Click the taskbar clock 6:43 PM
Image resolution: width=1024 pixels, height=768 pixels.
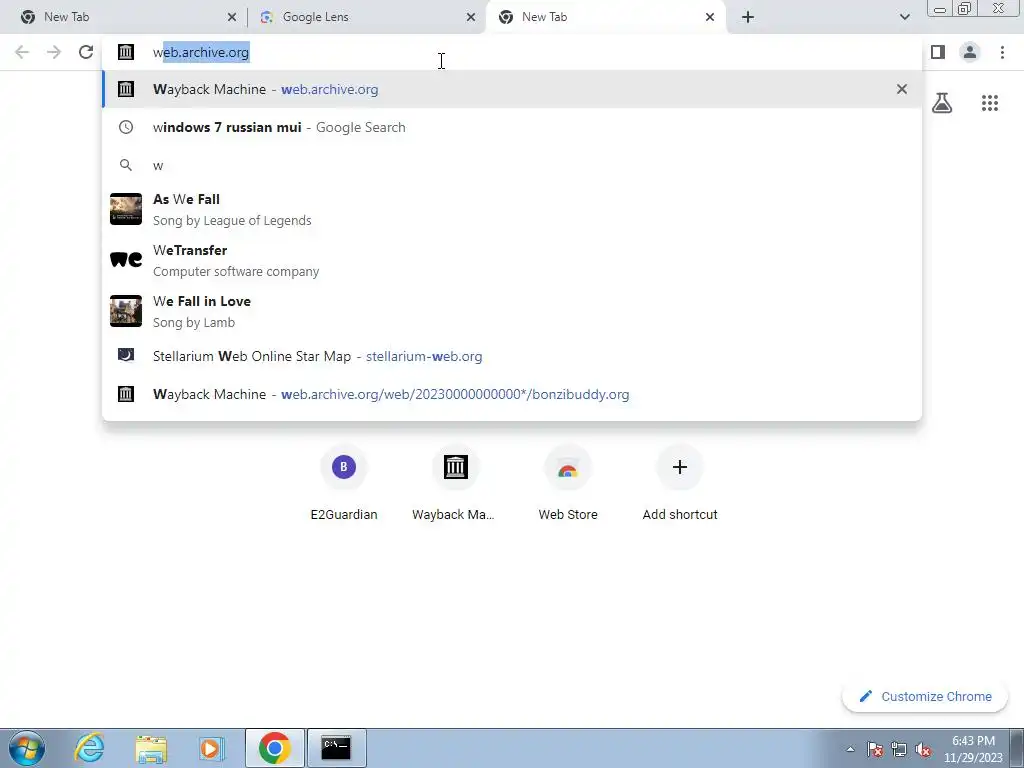click(973, 749)
